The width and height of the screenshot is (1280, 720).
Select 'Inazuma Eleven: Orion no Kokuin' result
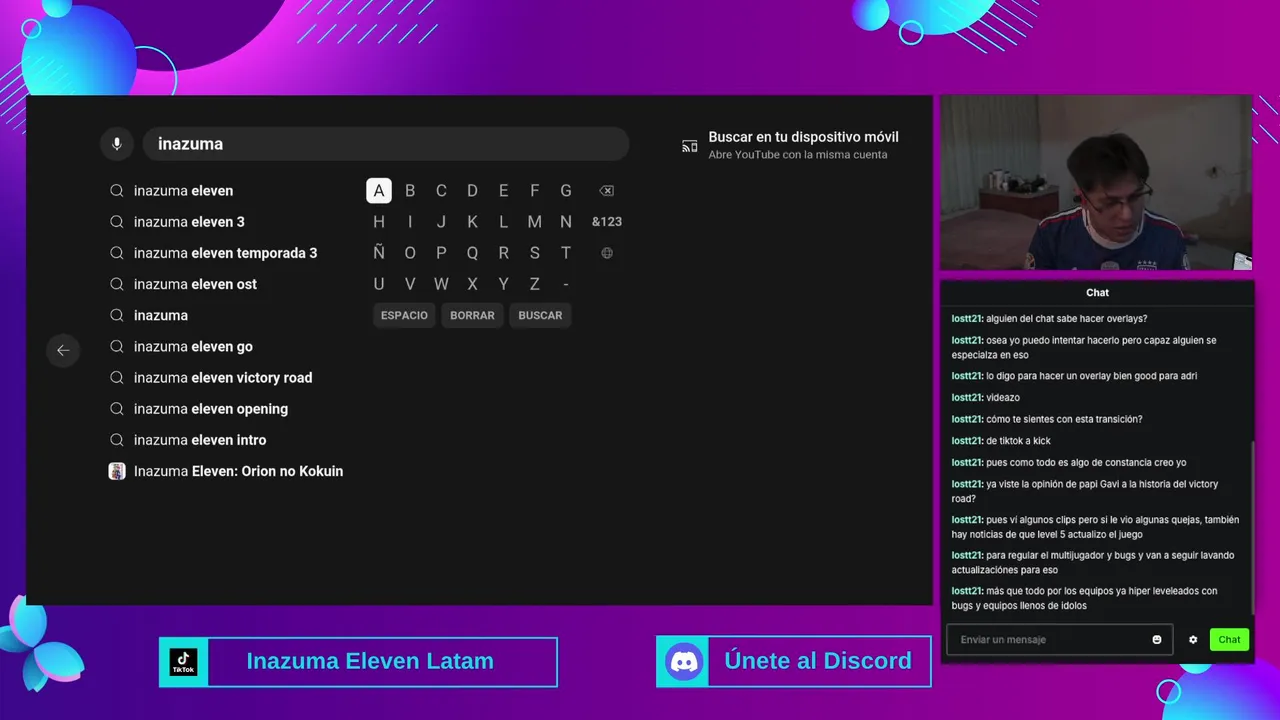pyautogui.click(x=238, y=471)
